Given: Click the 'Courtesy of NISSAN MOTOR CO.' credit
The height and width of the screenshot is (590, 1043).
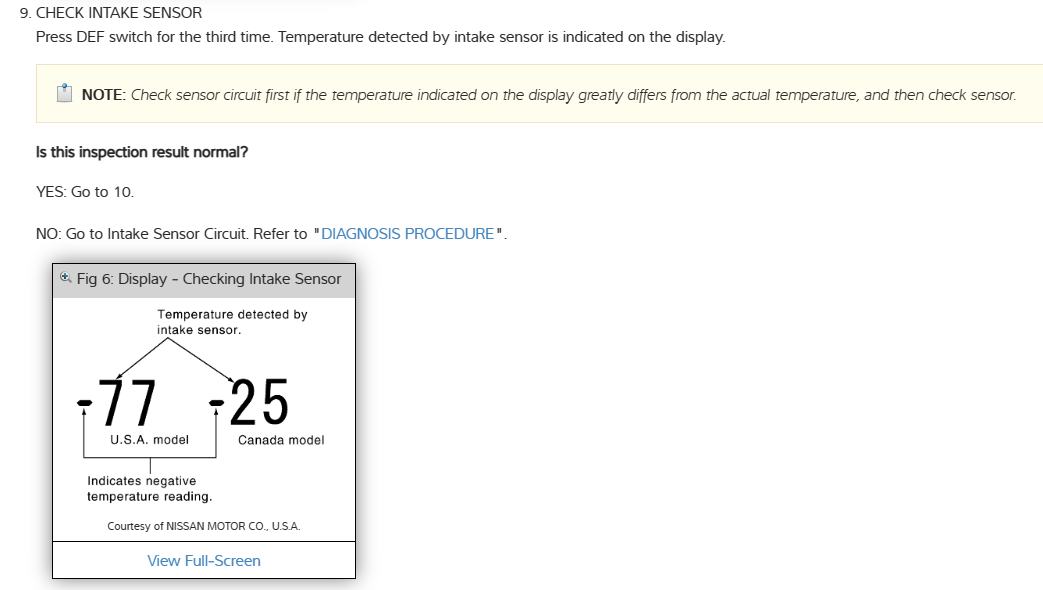Looking at the screenshot, I should [x=204, y=526].
